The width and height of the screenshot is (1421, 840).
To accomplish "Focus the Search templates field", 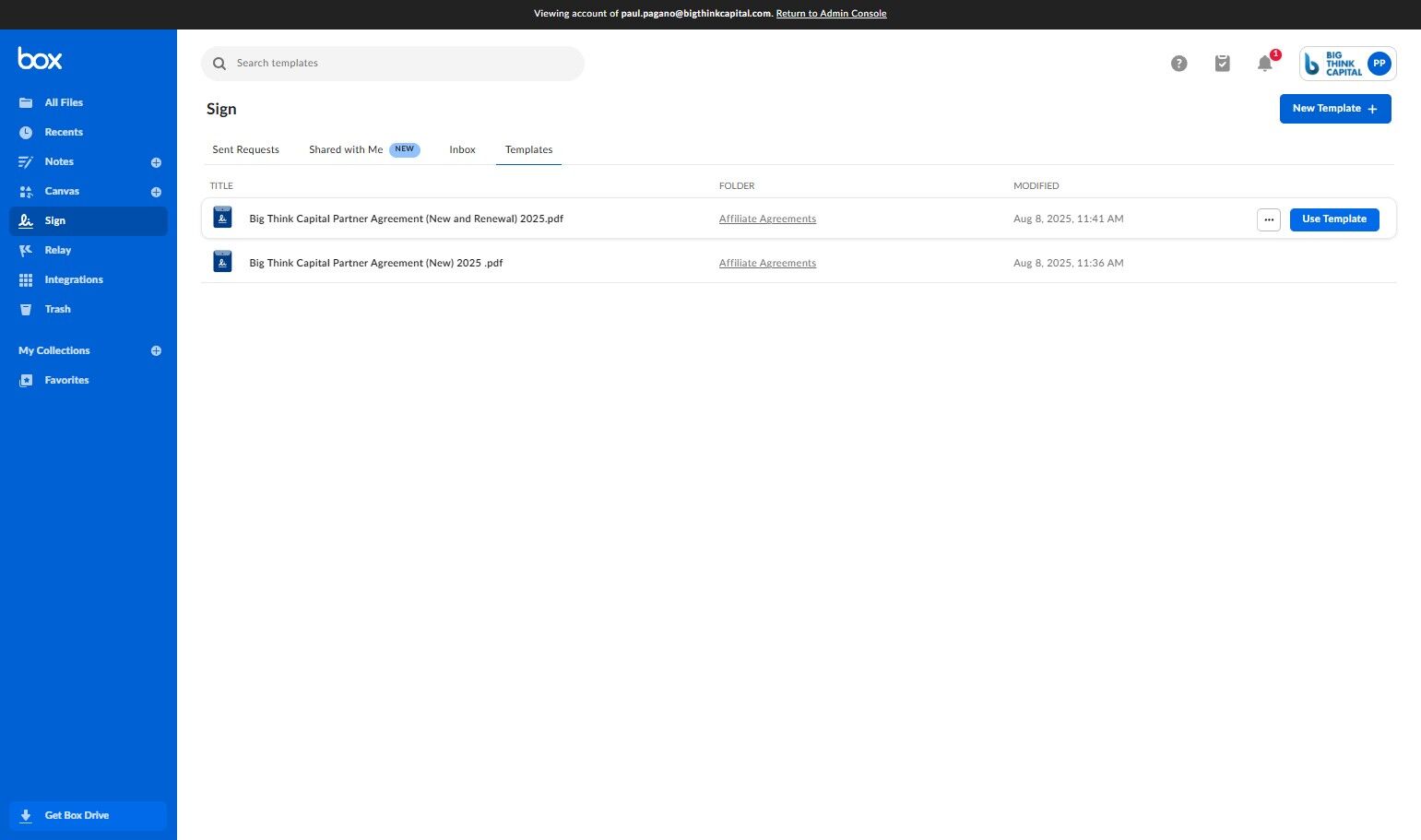I will click(x=393, y=64).
